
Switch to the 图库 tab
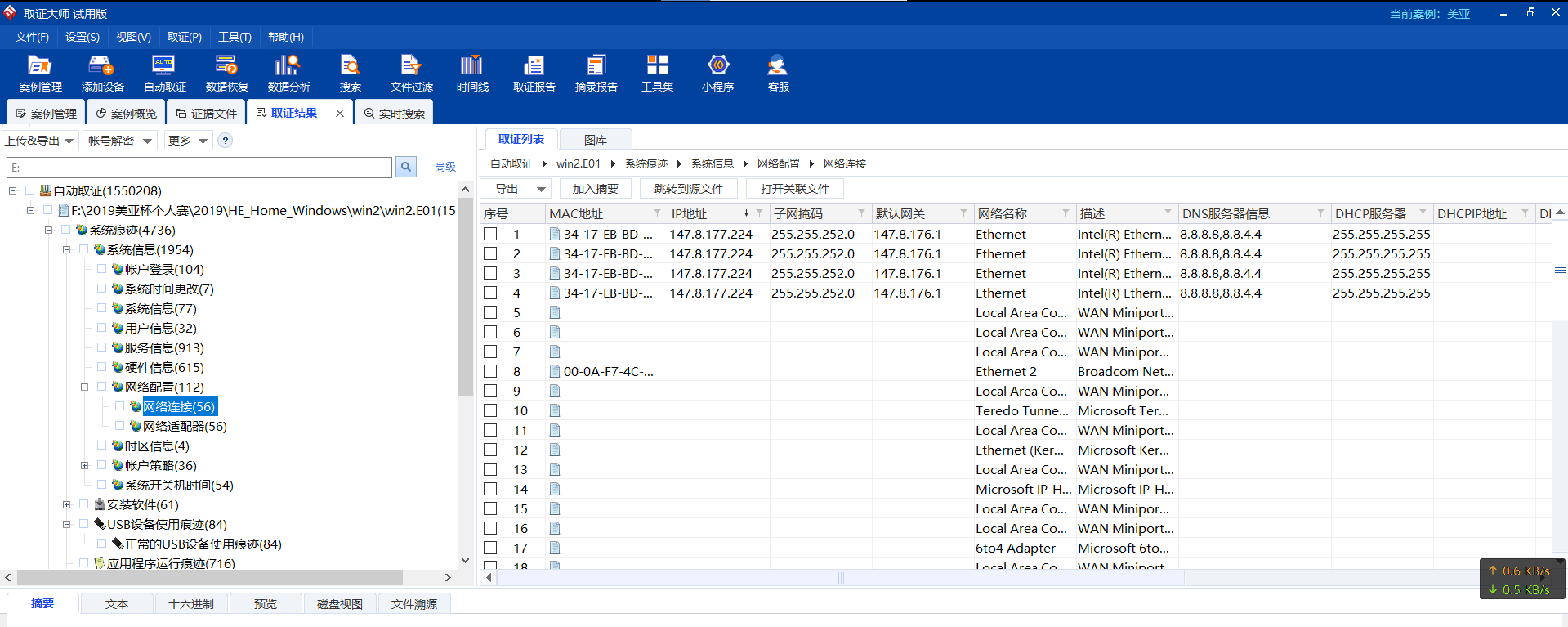(596, 140)
